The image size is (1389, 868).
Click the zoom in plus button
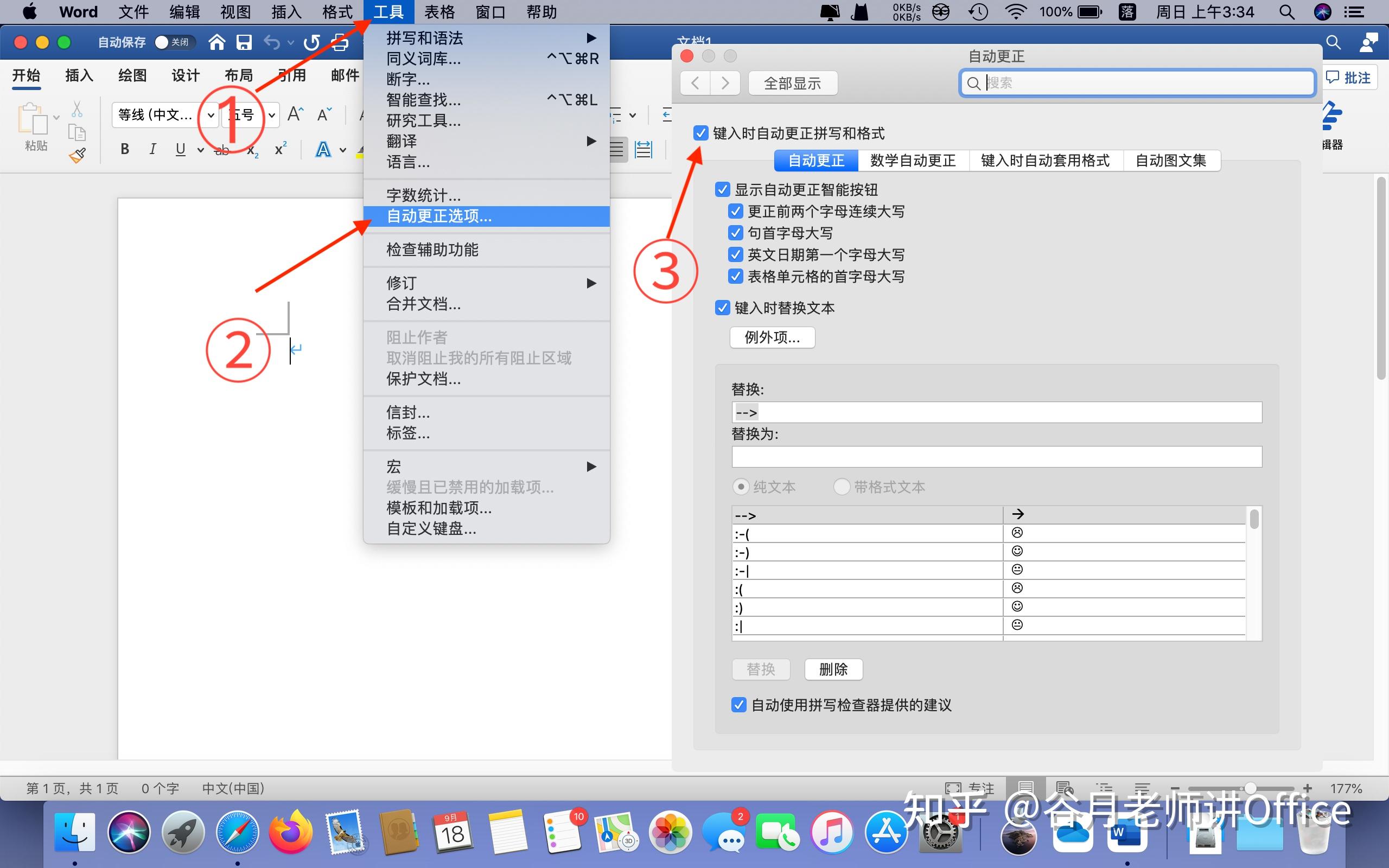pos(1308,788)
